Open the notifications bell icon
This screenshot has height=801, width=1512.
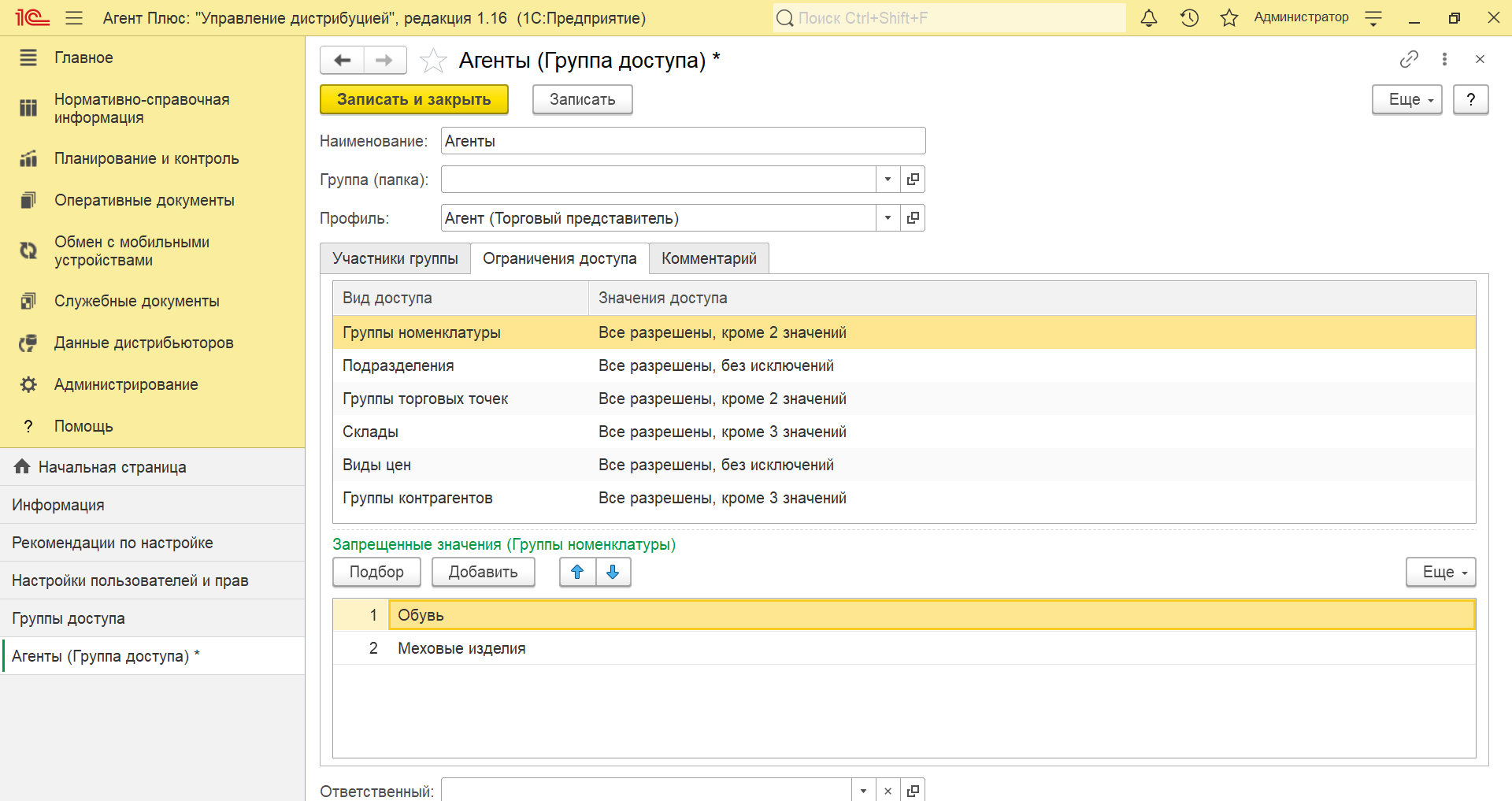1149,17
